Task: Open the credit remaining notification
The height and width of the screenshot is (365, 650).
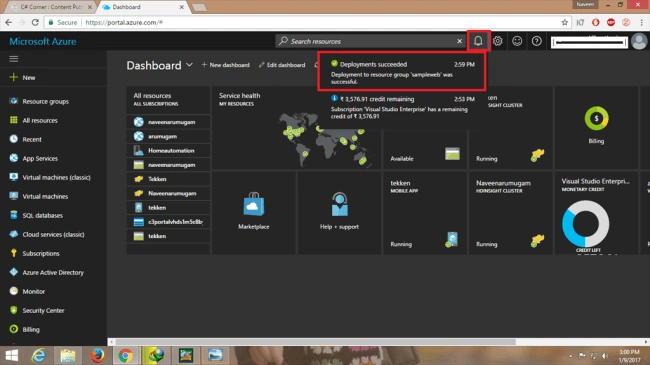Action: click(402, 107)
